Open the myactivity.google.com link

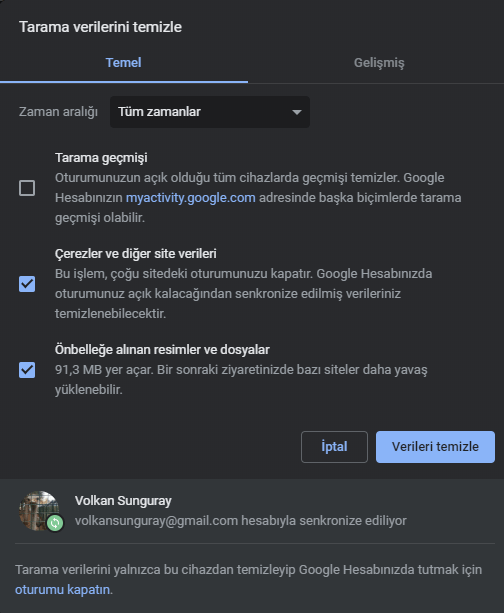(x=190, y=197)
